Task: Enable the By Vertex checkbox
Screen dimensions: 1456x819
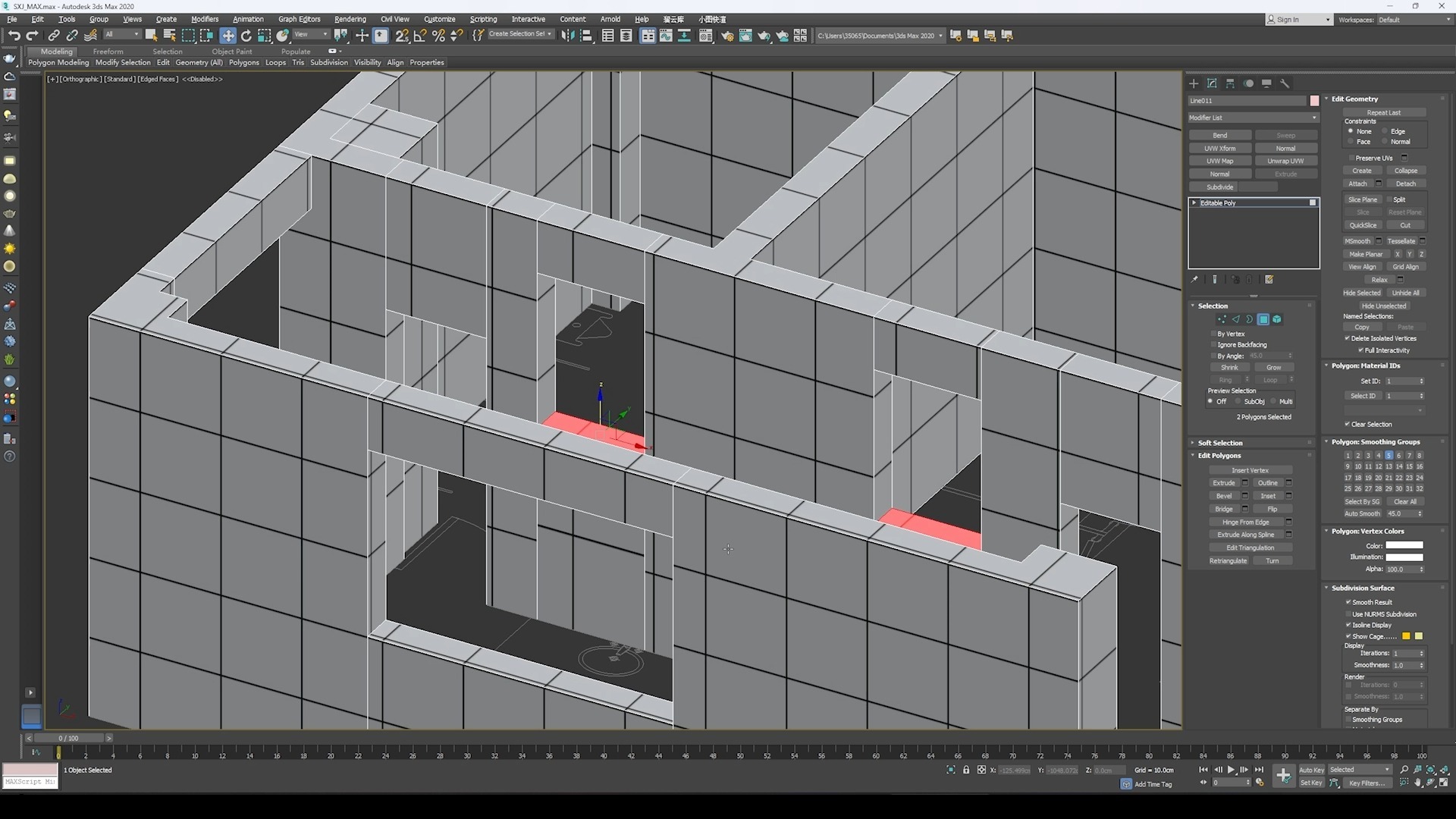Action: [x=1213, y=334]
